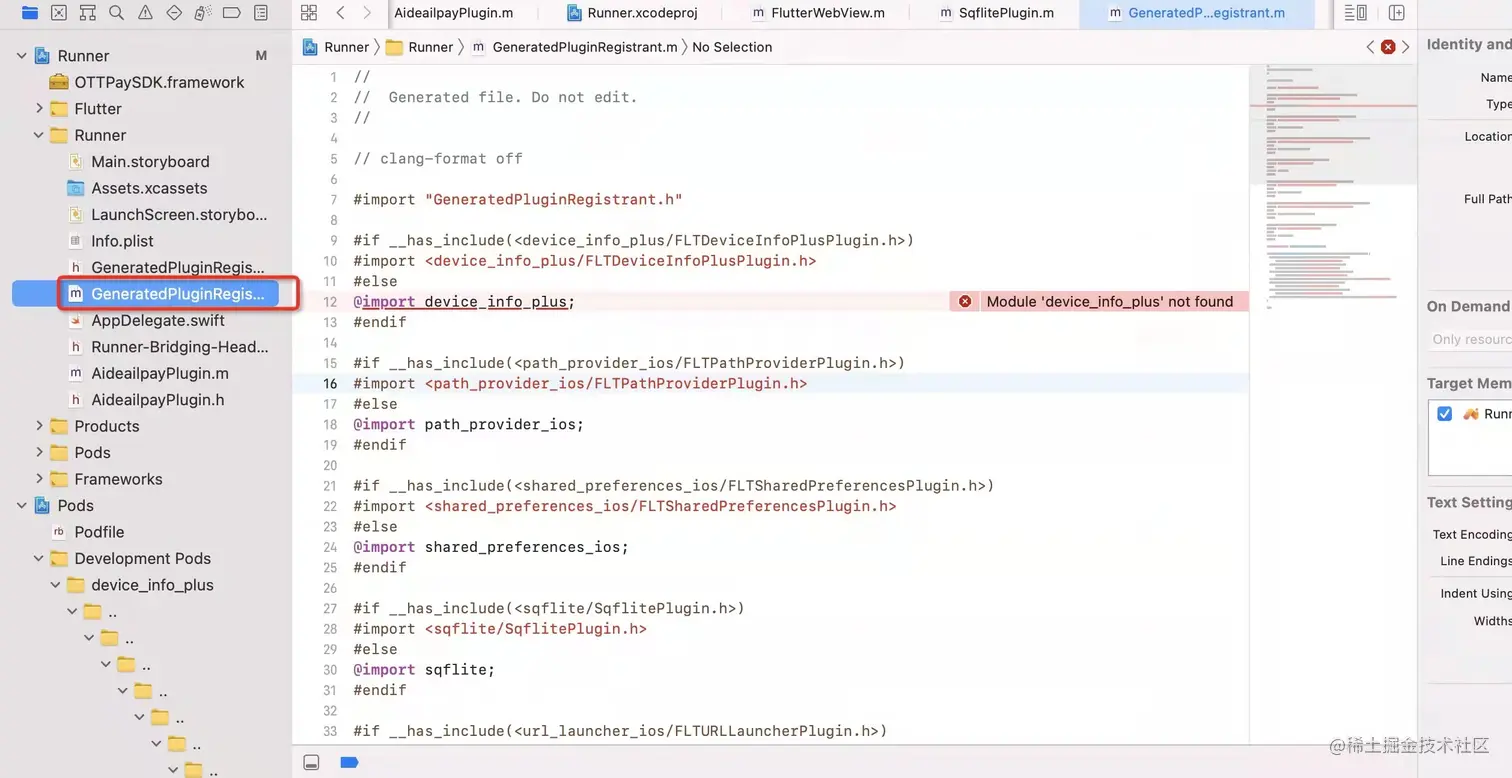
Task: Add a new editor pane
Action: (1397, 13)
